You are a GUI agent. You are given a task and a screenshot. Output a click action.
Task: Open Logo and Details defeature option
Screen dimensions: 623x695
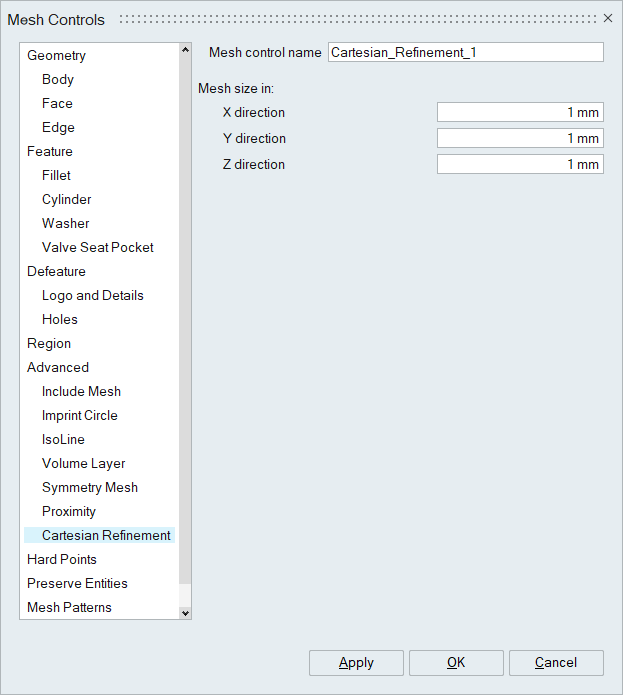(93, 295)
